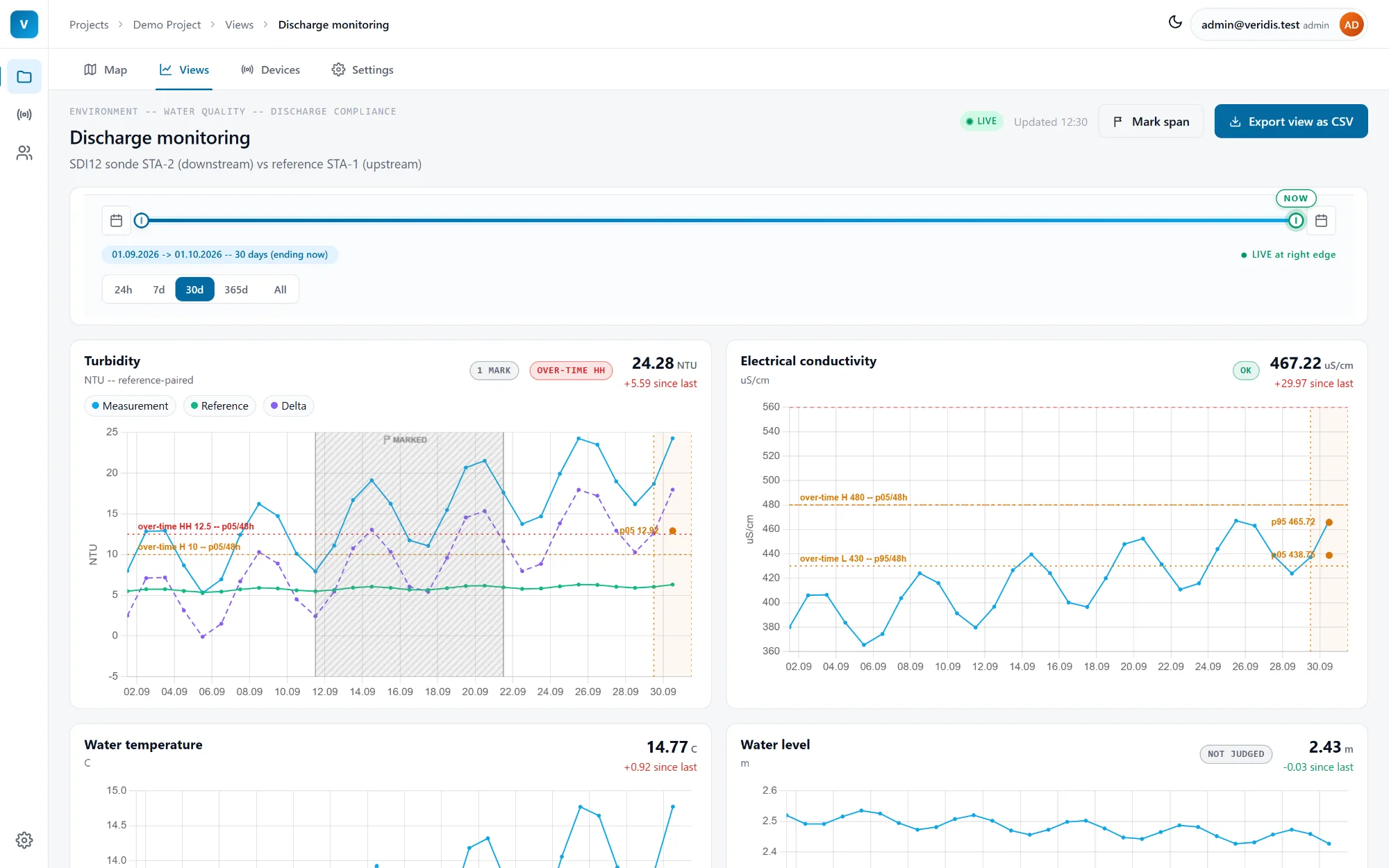
Task: Click the date range summary chip
Action: coord(220,255)
